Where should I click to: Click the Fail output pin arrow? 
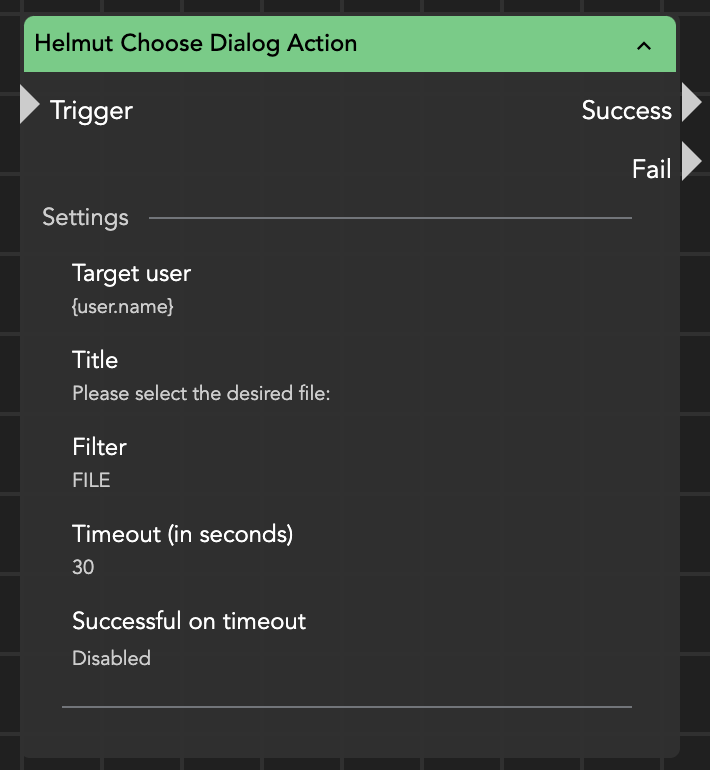point(692,162)
